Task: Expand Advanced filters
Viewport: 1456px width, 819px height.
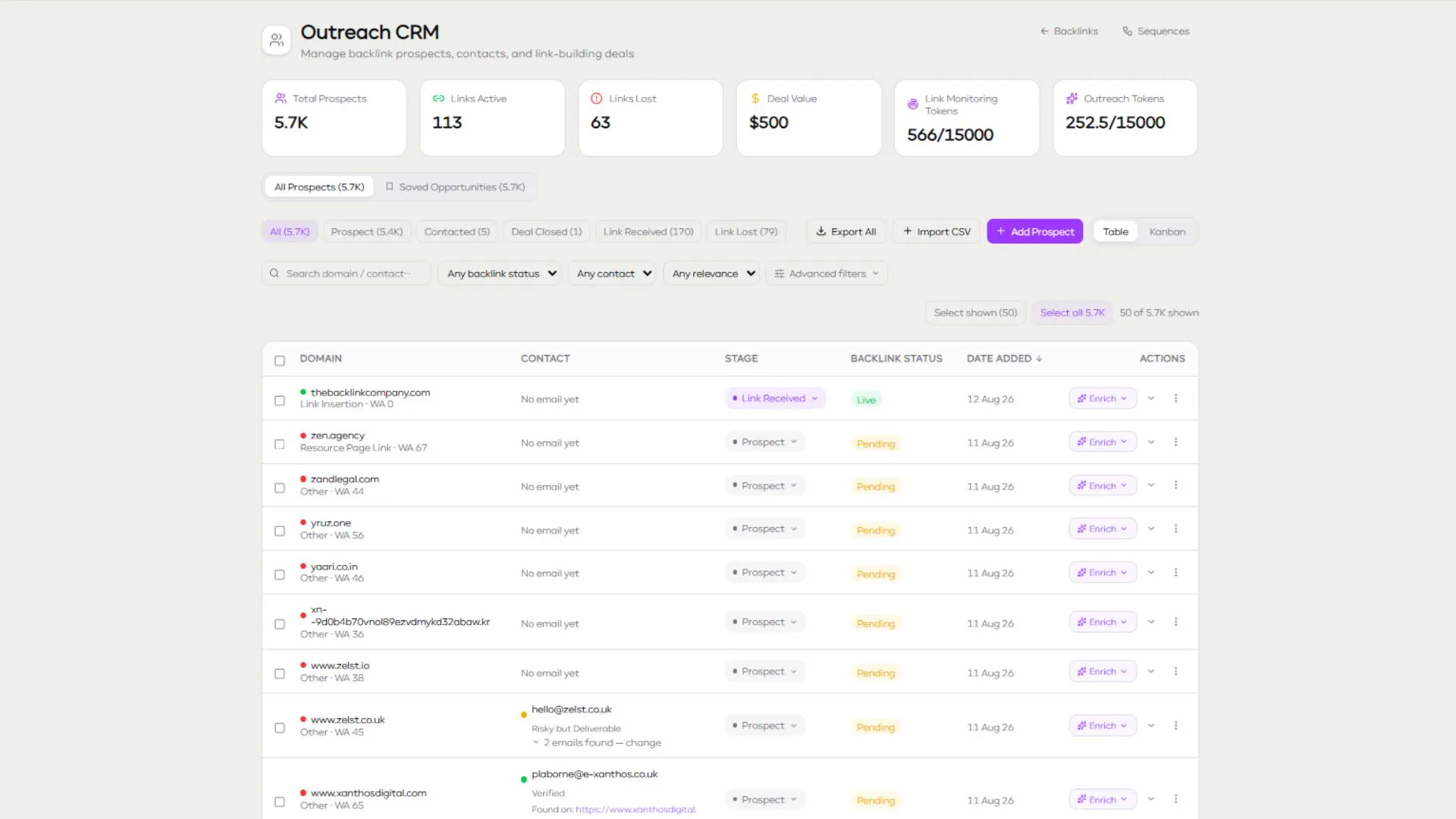Action: click(827, 274)
